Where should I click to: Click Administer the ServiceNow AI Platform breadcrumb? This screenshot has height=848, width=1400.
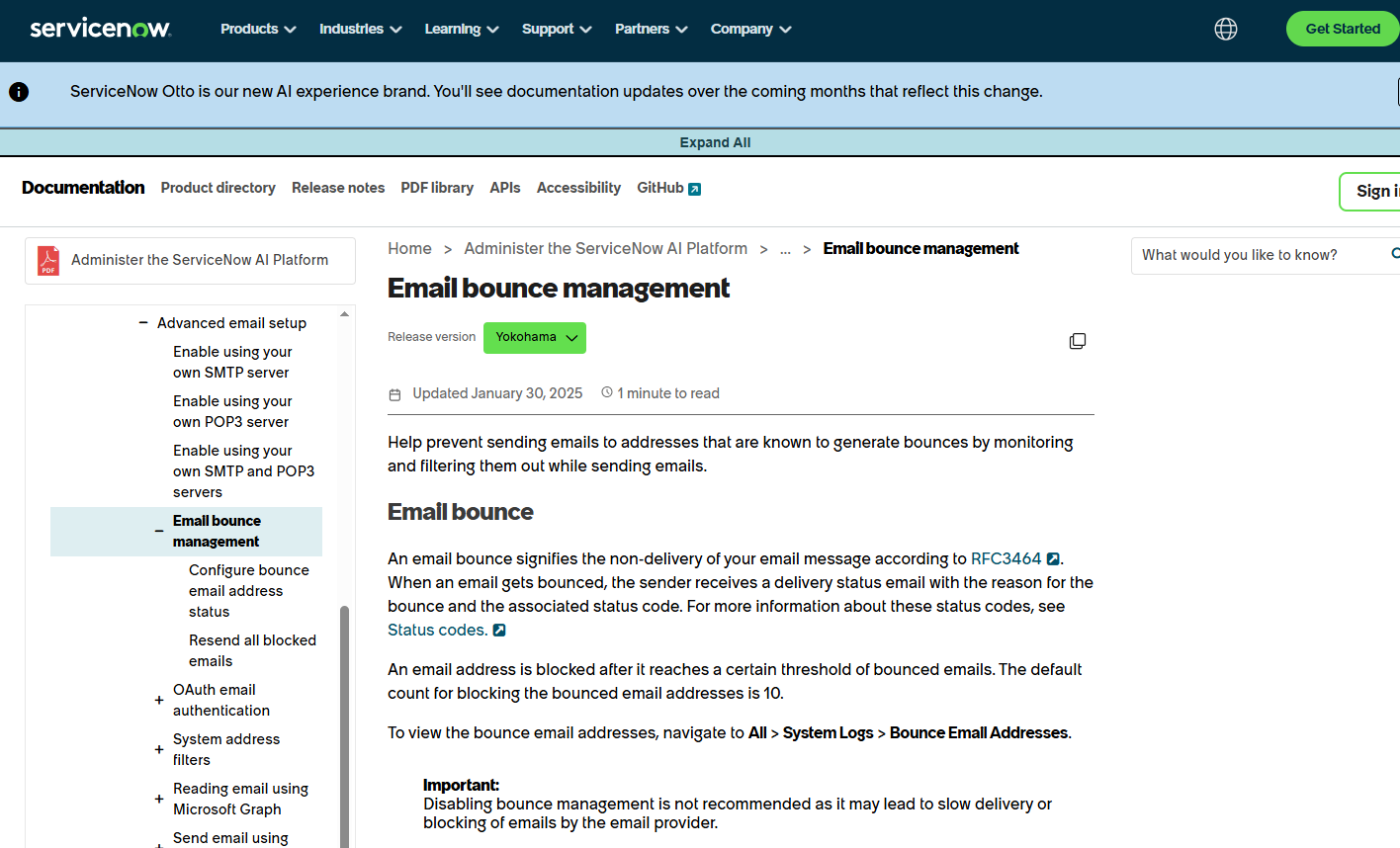[x=606, y=249]
